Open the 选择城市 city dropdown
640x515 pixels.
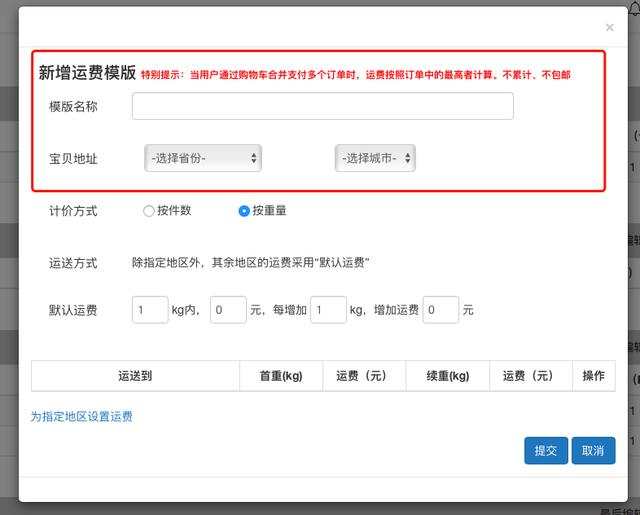click(x=374, y=158)
